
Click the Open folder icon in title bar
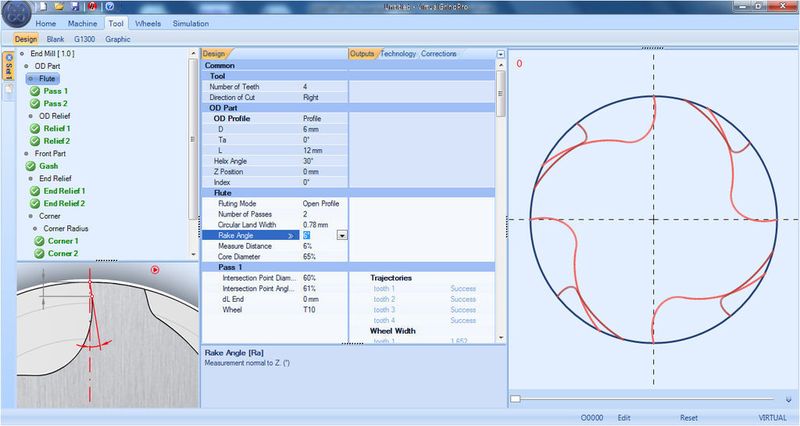(59, 7)
